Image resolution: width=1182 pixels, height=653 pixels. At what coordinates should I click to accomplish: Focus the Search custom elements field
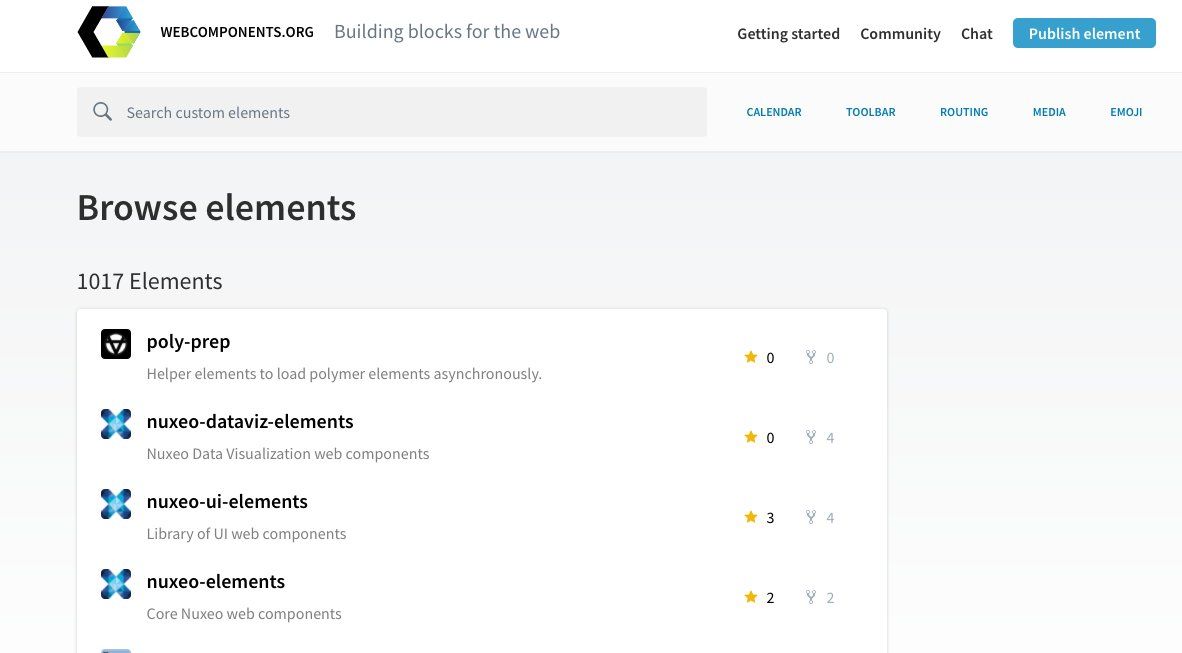coord(410,112)
